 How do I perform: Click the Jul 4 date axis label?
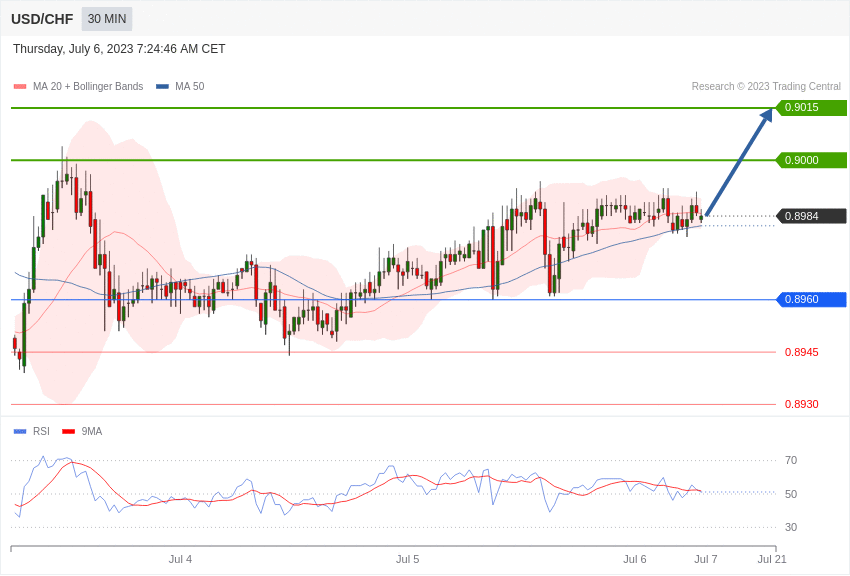180,559
